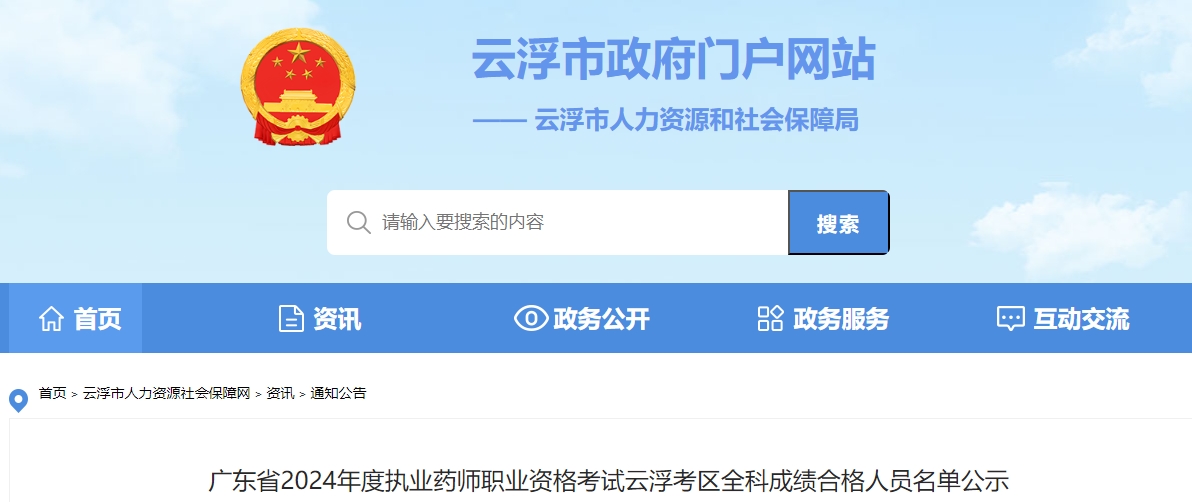Screen dimensions: 1192x502
Task: Click the blue location pin icon
Action: click(18, 400)
